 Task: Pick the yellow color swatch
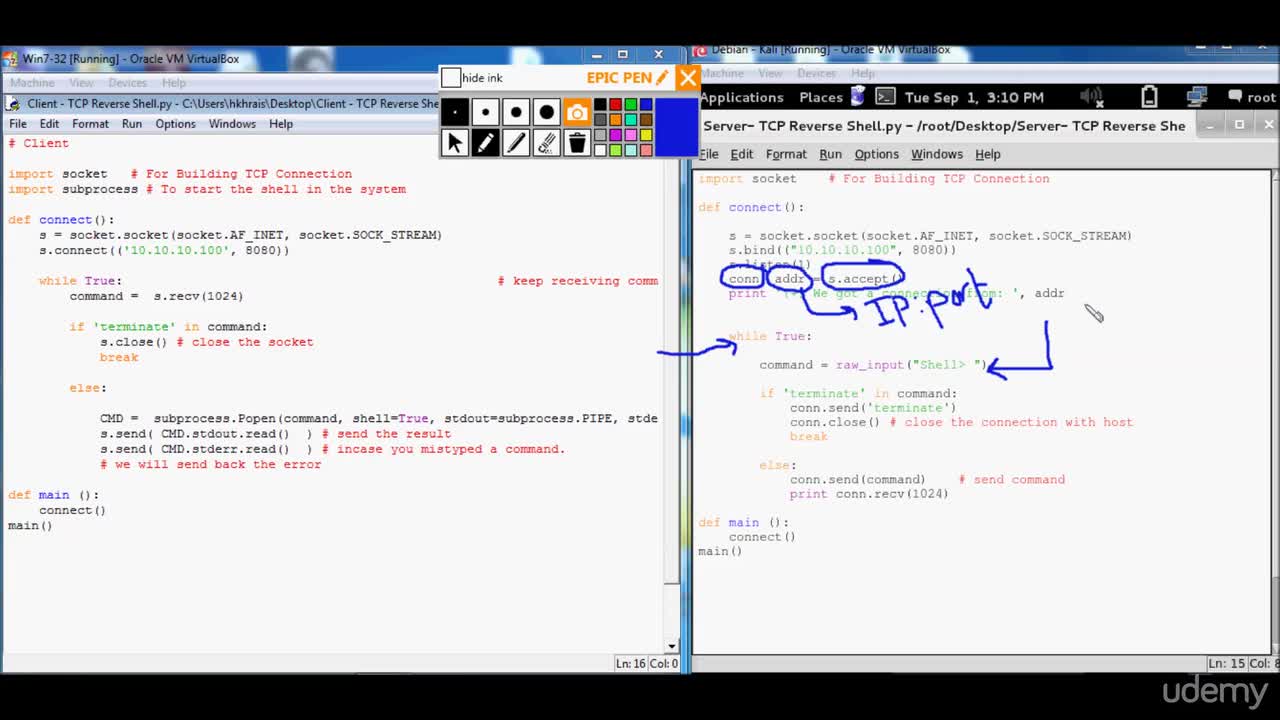[x=646, y=135]
